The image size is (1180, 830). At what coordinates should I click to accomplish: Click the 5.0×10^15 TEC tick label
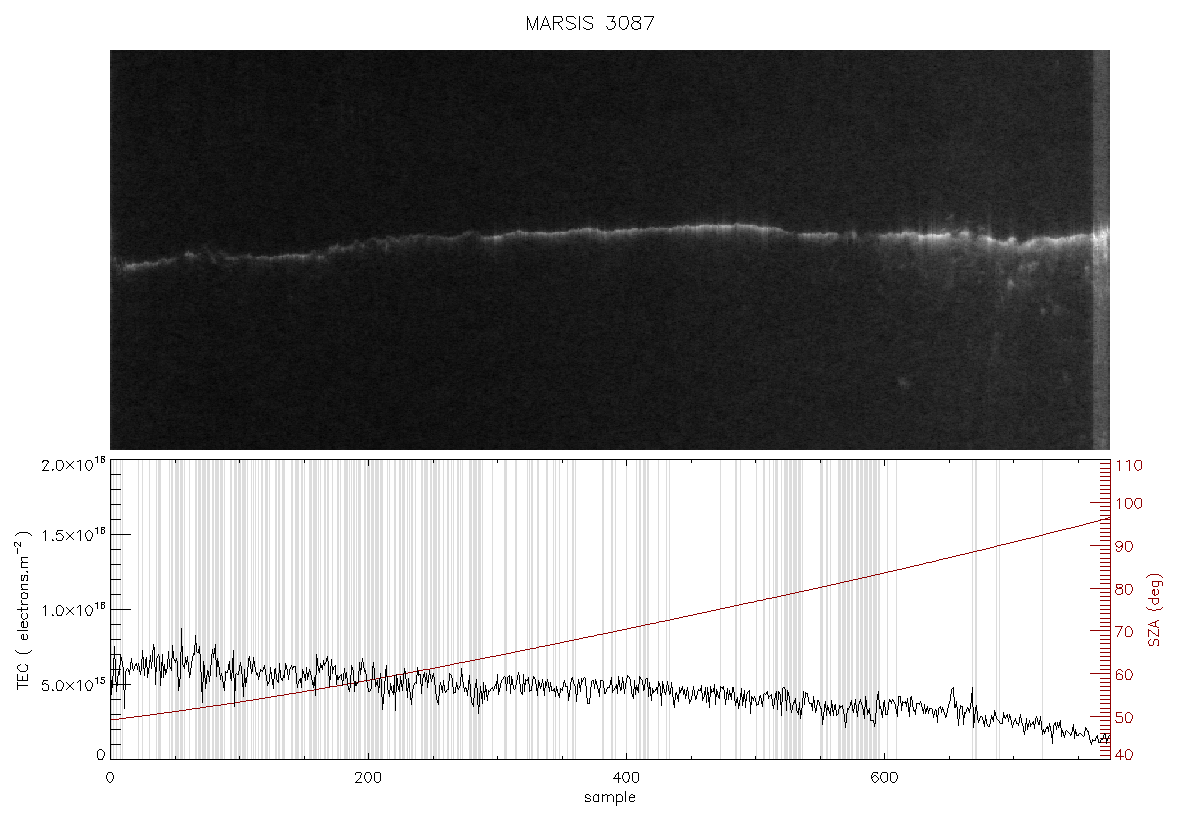click(73, 685)
